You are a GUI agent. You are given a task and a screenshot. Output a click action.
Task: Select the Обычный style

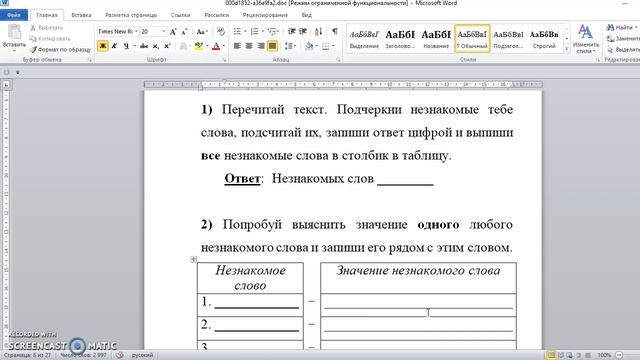[472, 38]
